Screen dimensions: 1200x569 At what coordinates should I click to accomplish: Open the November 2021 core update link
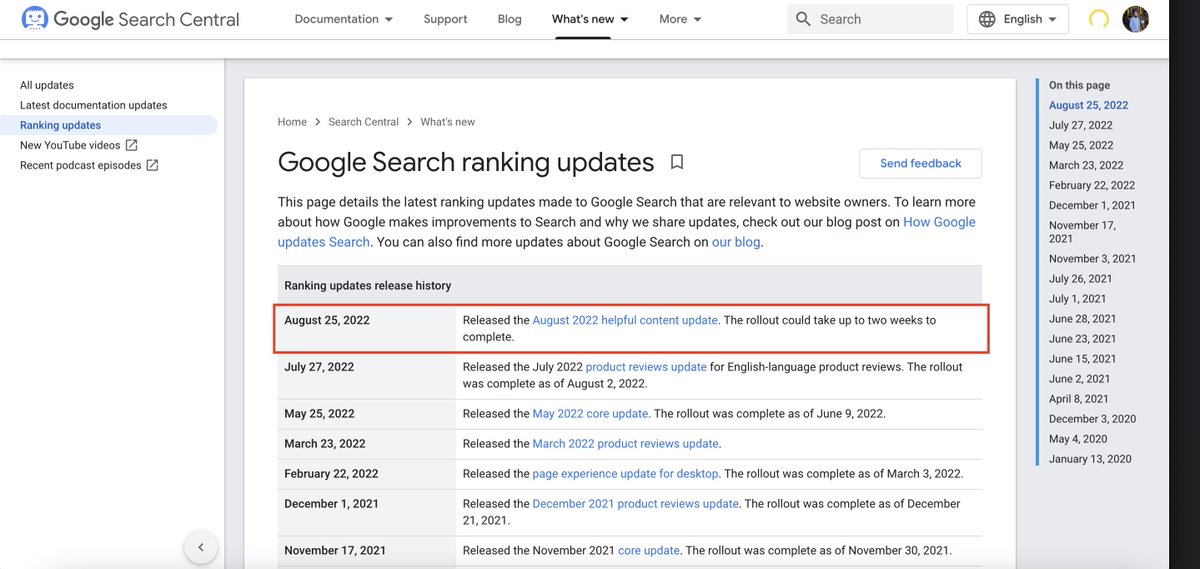coord(649,550)
